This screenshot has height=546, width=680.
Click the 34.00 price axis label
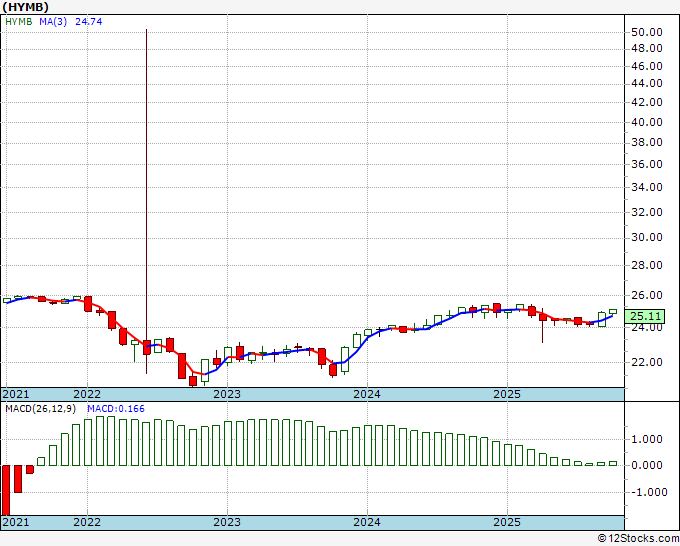point(647,187)
